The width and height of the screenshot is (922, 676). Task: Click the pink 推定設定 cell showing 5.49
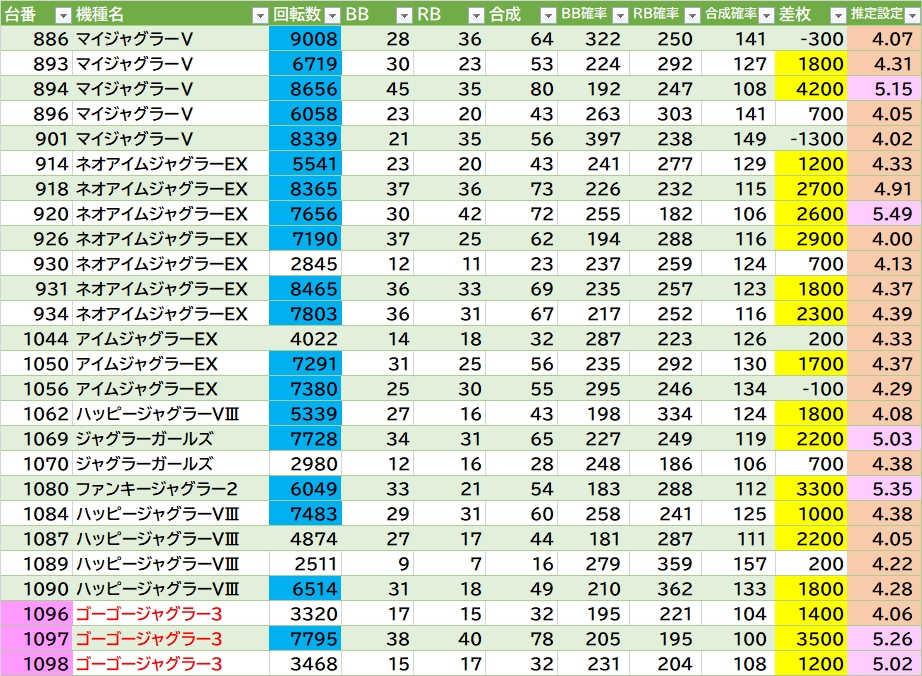(884, 214)
